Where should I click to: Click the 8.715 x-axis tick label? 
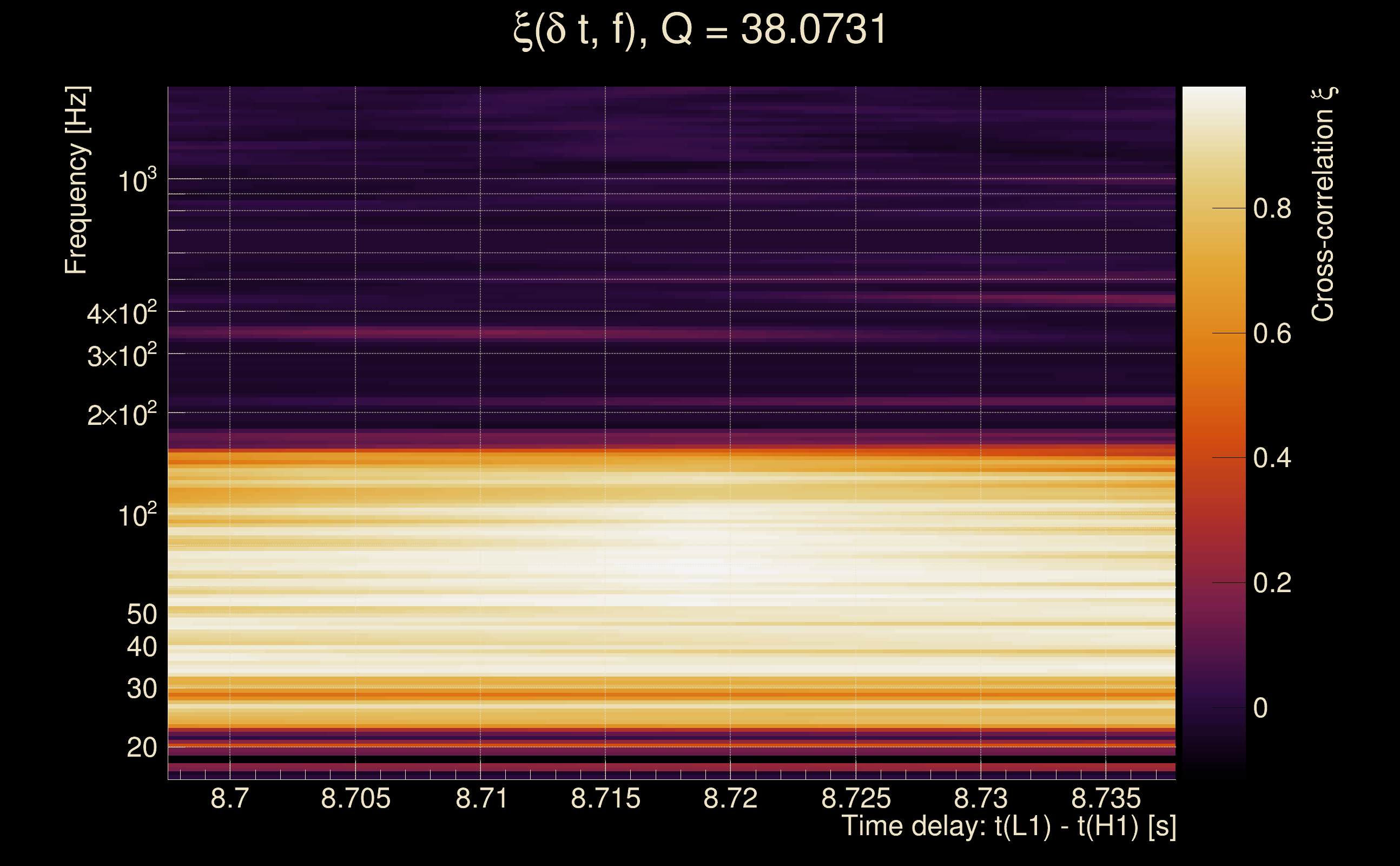(605, 798)
